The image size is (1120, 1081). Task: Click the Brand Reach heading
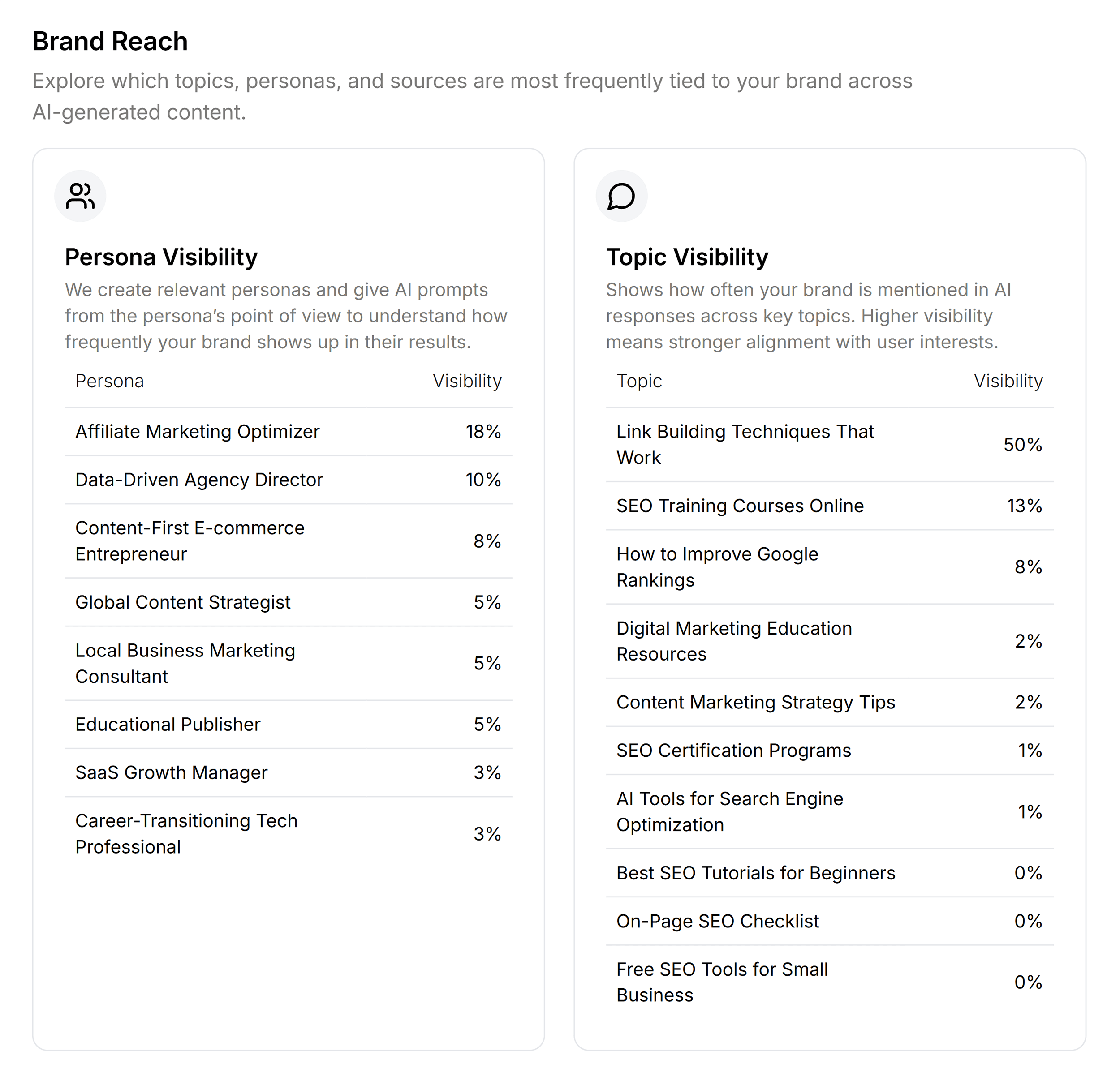[x=110, y=41]
